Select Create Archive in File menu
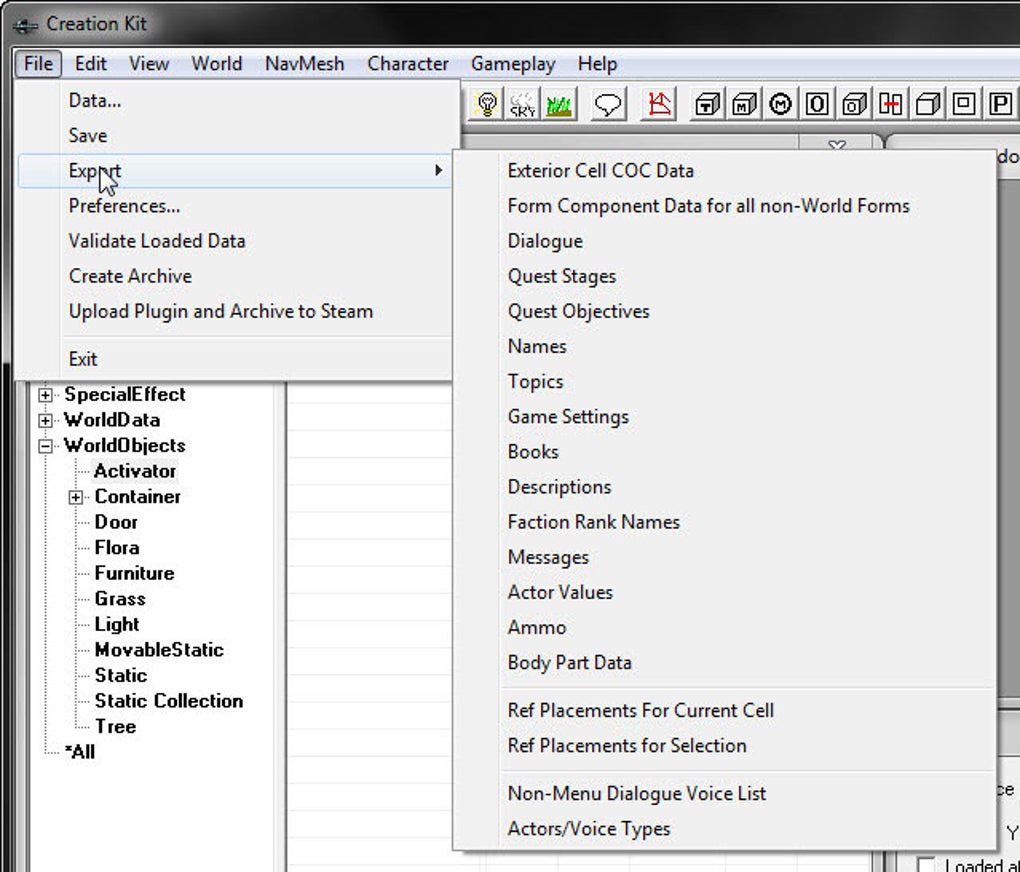Image resolution: width=1020 pixels, height=872 pixels. pyautogui.click(x=130, y=276)
